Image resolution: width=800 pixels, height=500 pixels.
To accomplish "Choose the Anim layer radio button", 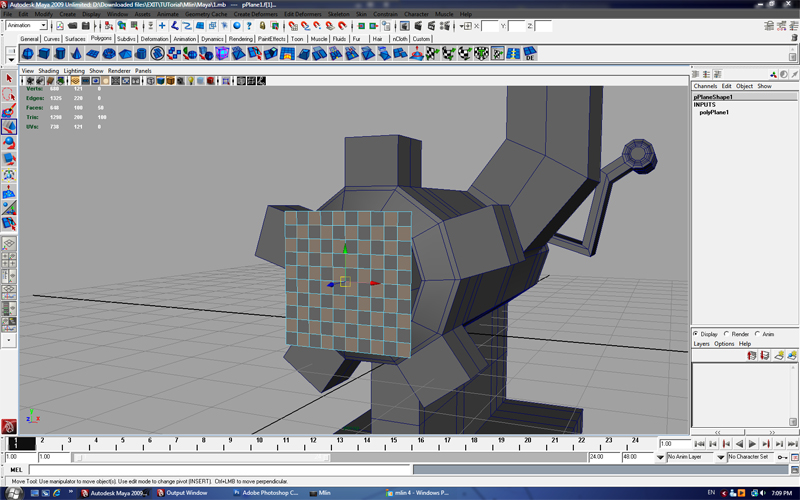I will pos(758,334).
